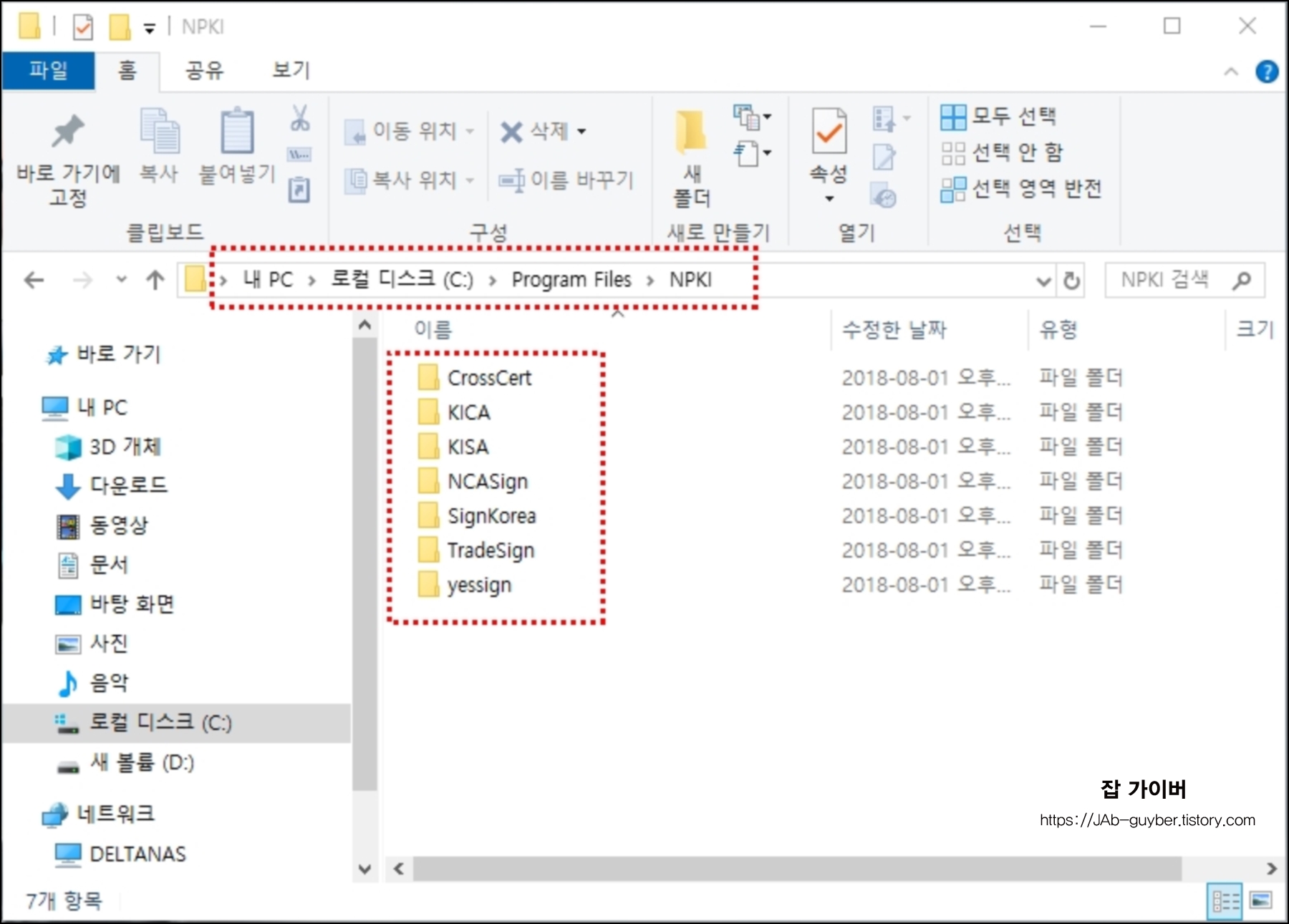Image resolution: width=1289 pixels, height=924 pixels.
Task: Click 복사 위치 (Copy to) button
Action: tap(410, 180)
